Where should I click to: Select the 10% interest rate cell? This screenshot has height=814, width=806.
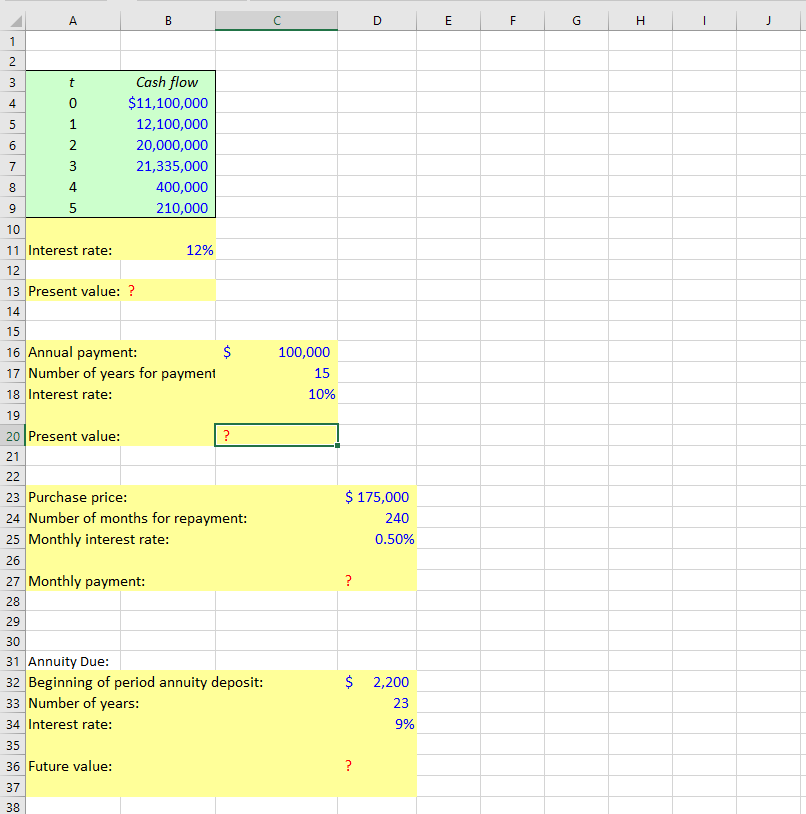click(277, 395)
